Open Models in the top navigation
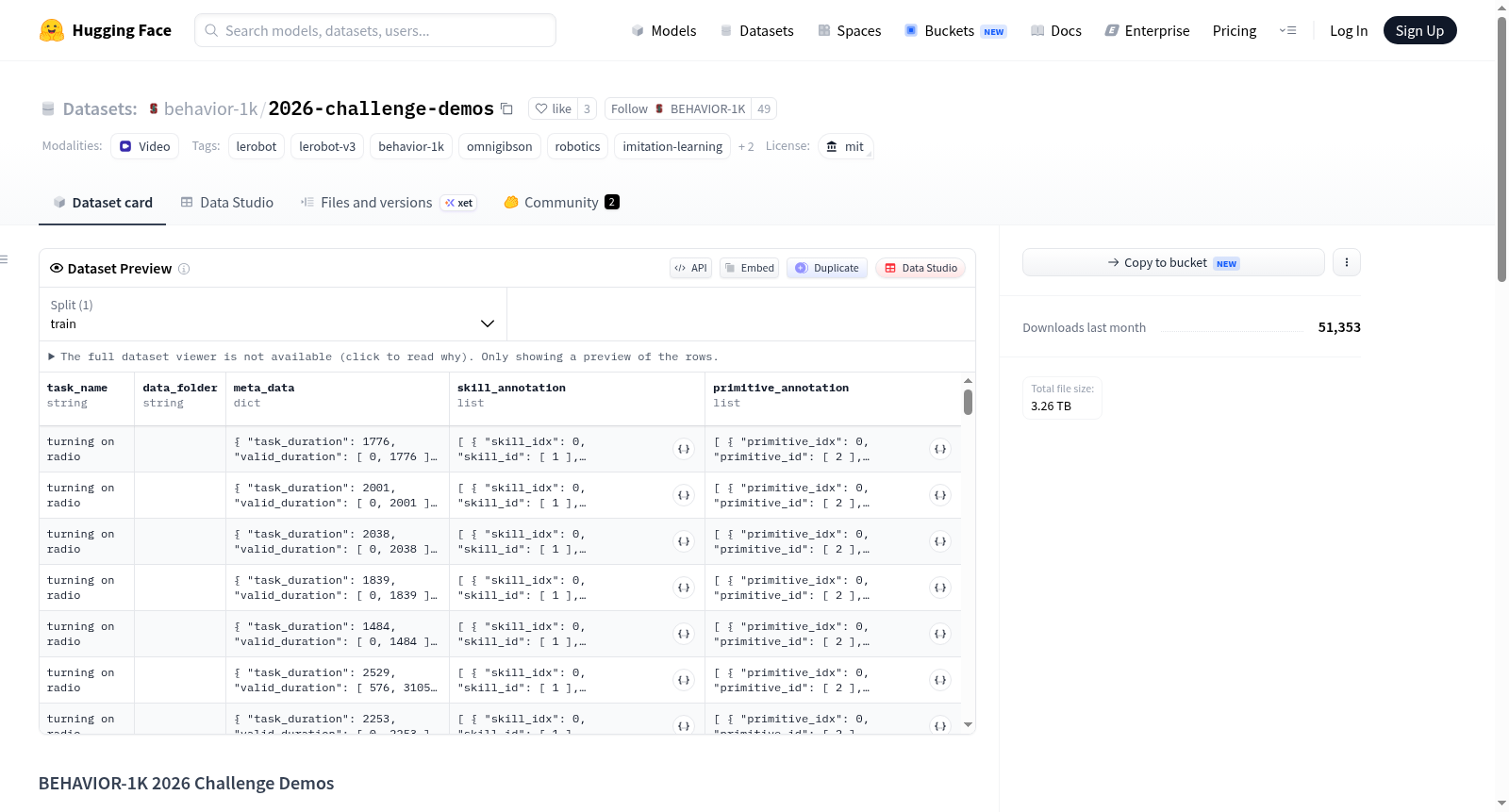 click(x=664, y=30)
